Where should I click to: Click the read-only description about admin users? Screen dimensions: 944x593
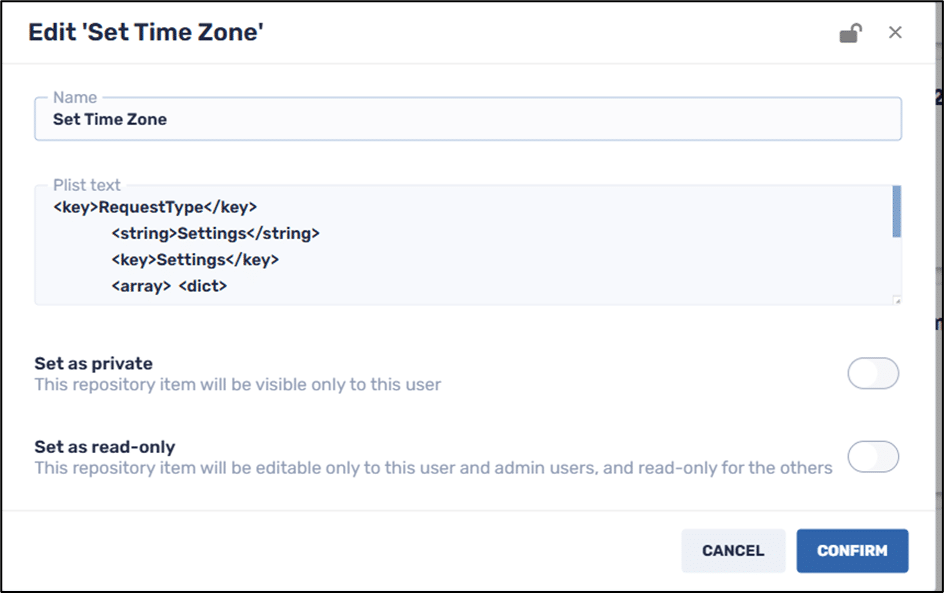point(433,467)
